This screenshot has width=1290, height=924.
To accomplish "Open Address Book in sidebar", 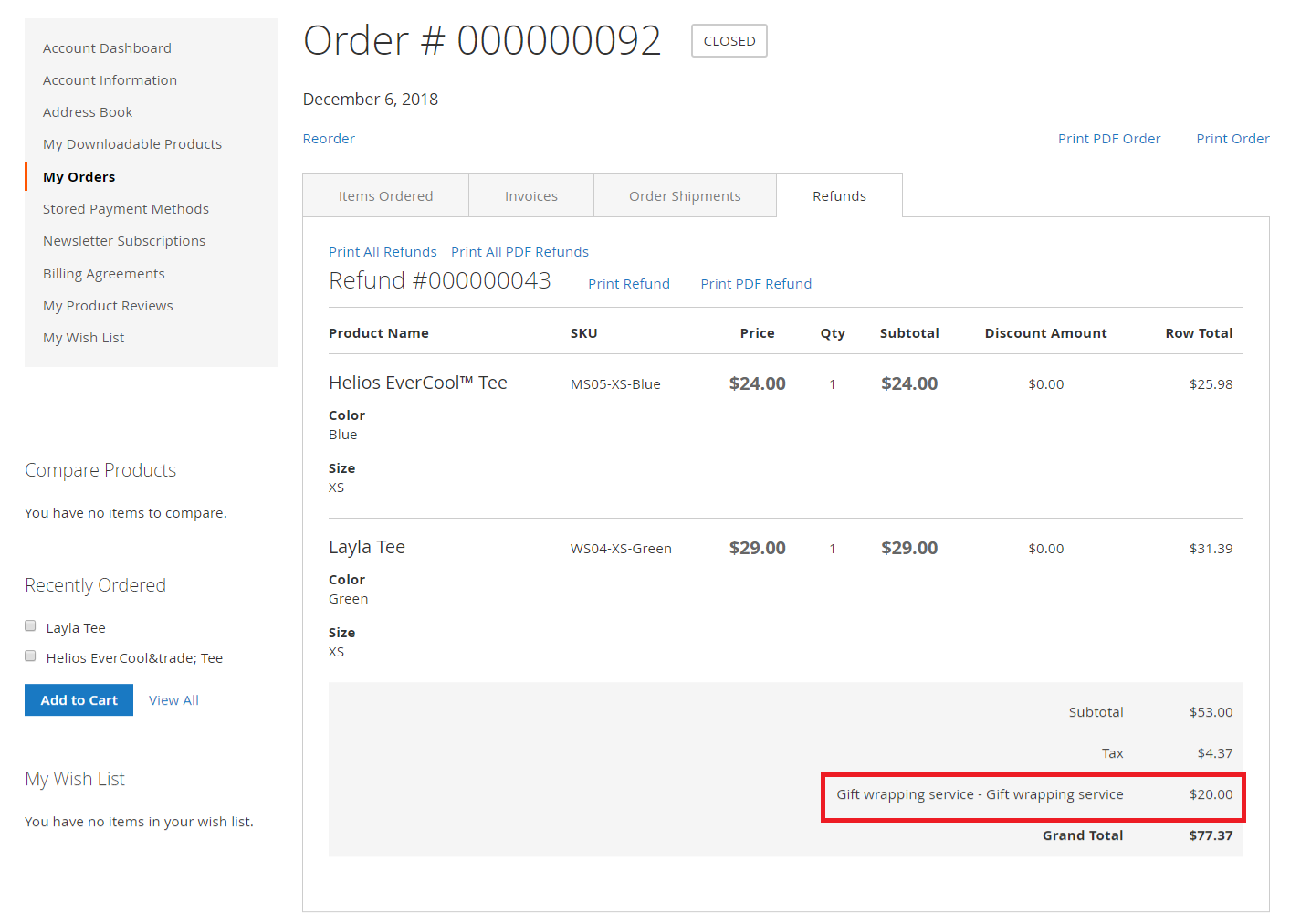I will (x=88, y=112).
